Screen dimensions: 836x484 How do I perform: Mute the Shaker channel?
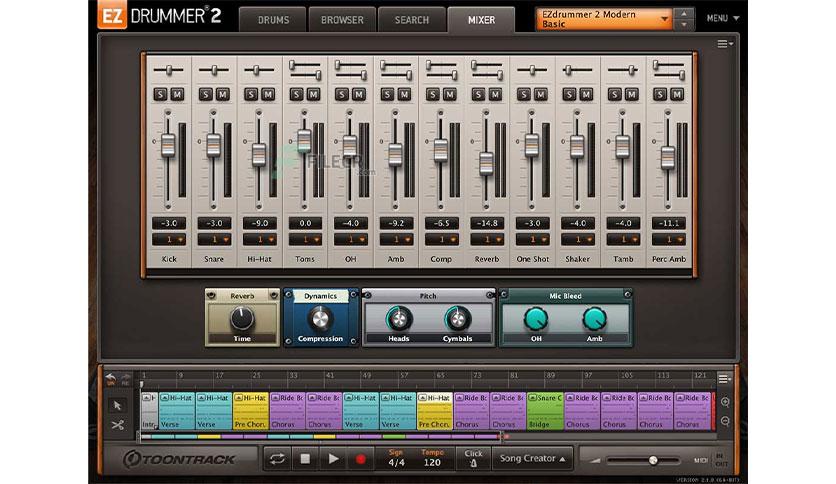(x=586, y=94)
